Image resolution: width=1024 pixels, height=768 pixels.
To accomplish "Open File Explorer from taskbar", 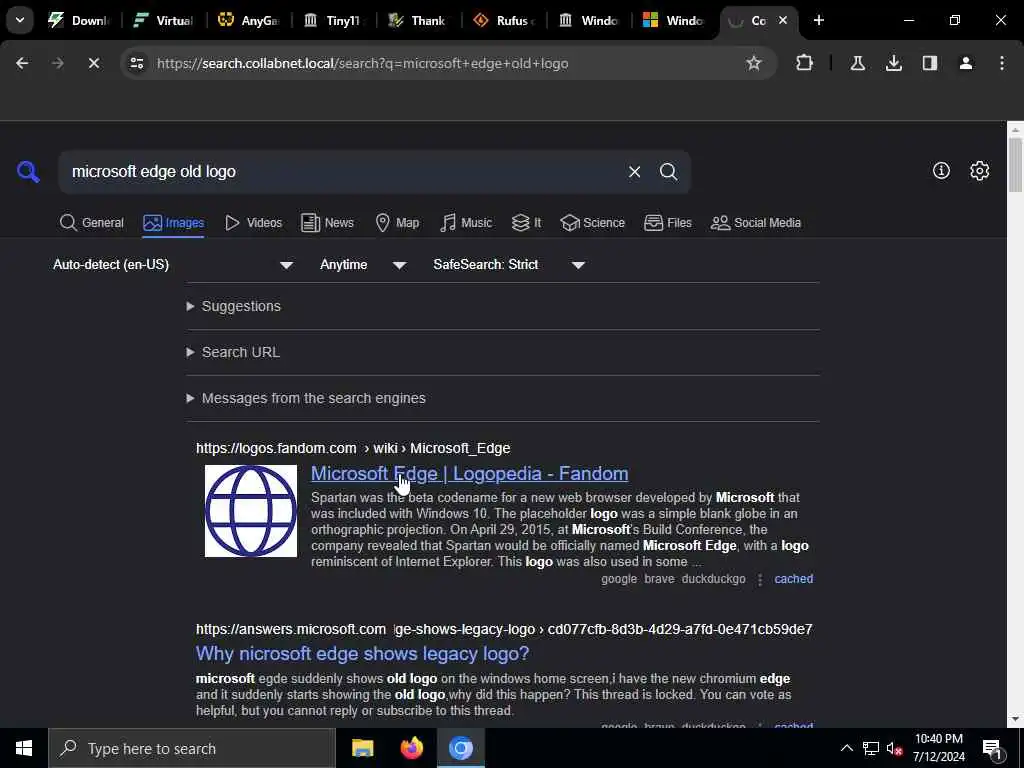I will [362, 748].
